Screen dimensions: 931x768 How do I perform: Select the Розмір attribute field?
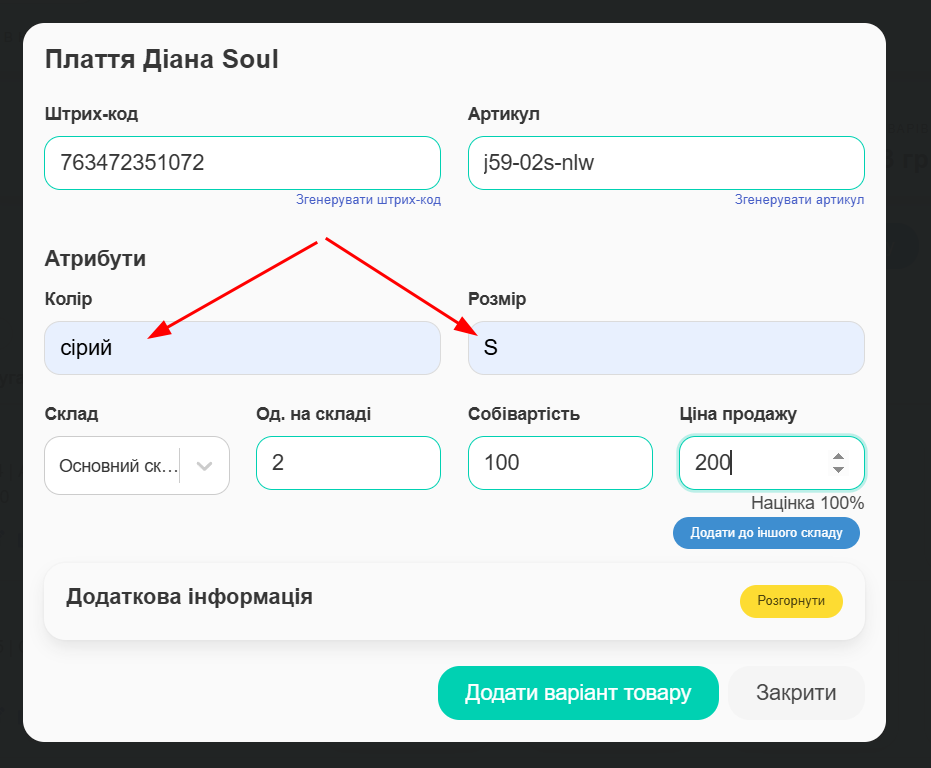pos(666,348)
